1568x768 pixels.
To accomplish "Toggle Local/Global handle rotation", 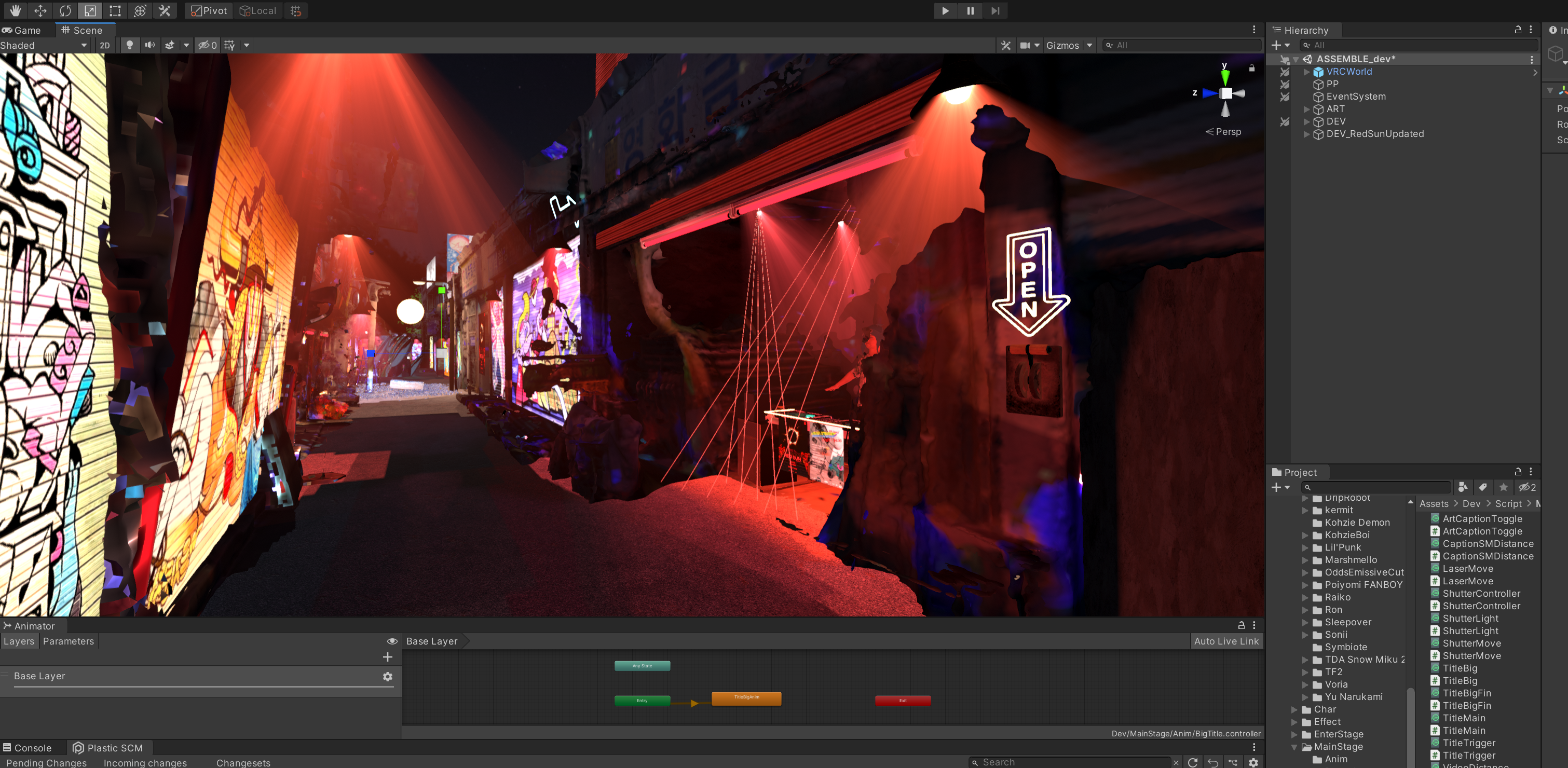I will 258,10.
